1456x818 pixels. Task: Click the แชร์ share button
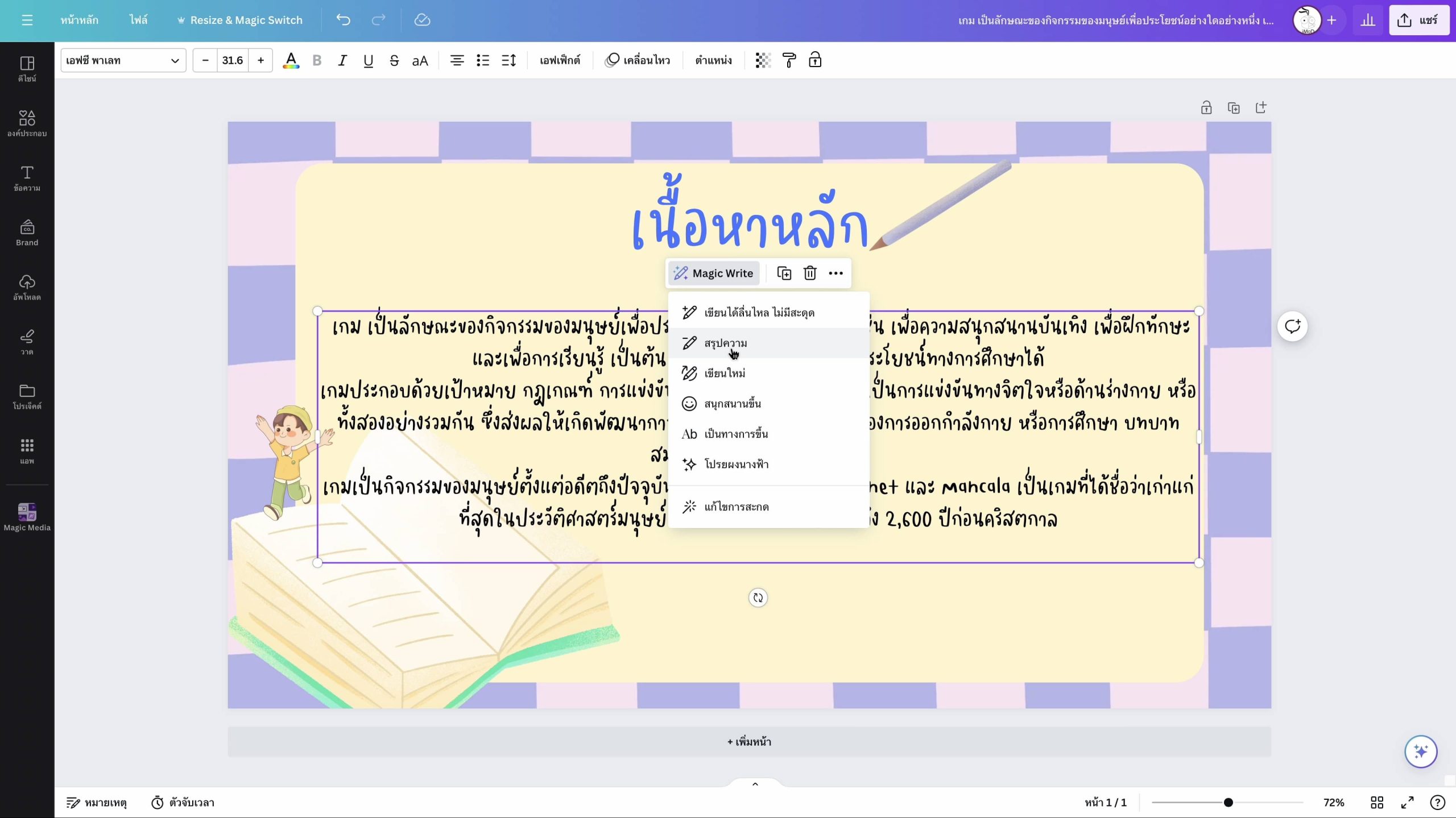coord(1418,20)
